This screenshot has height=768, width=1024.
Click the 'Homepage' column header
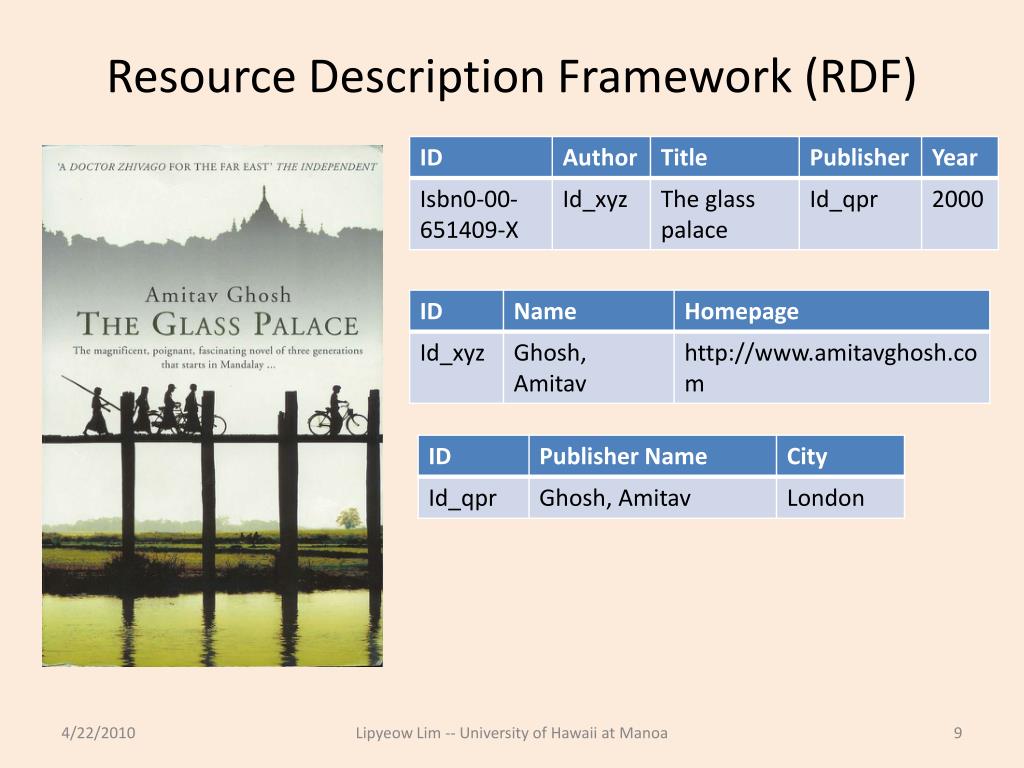click(x=832, y=311)
